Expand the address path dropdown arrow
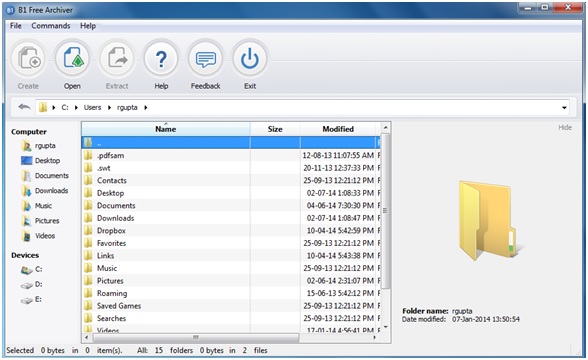 pos(564,108)
